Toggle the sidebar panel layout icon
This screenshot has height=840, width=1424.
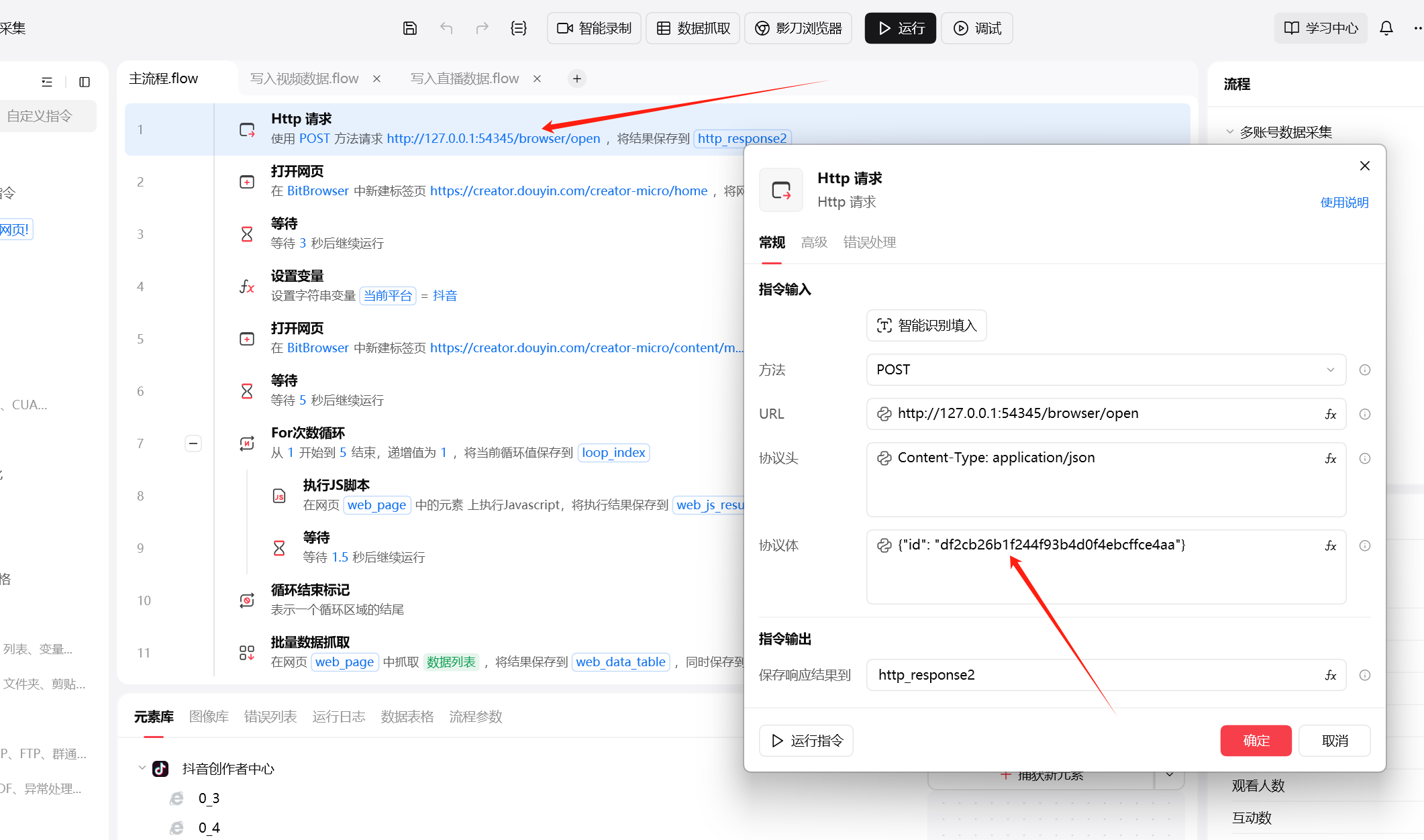point(85,82)
